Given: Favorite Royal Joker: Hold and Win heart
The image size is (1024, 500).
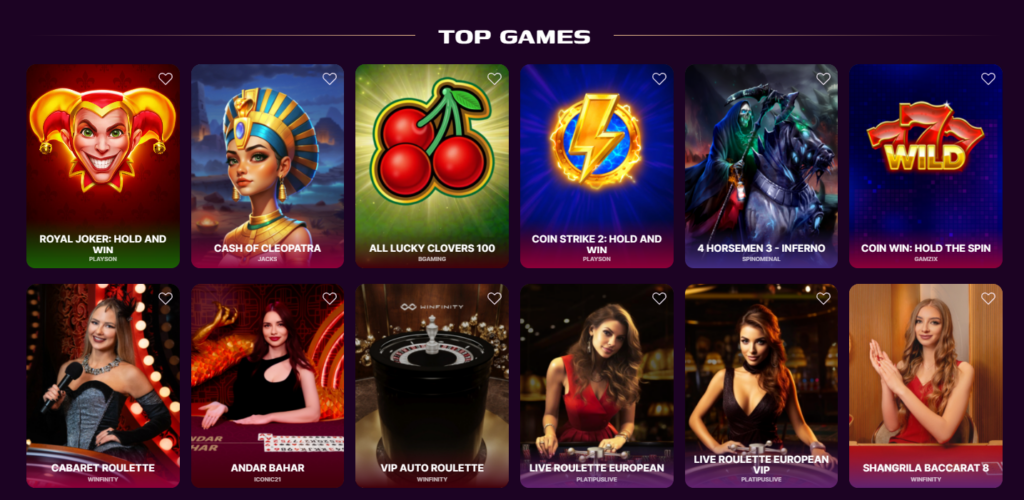Looking at the screenshot, I should pos(166,79).
